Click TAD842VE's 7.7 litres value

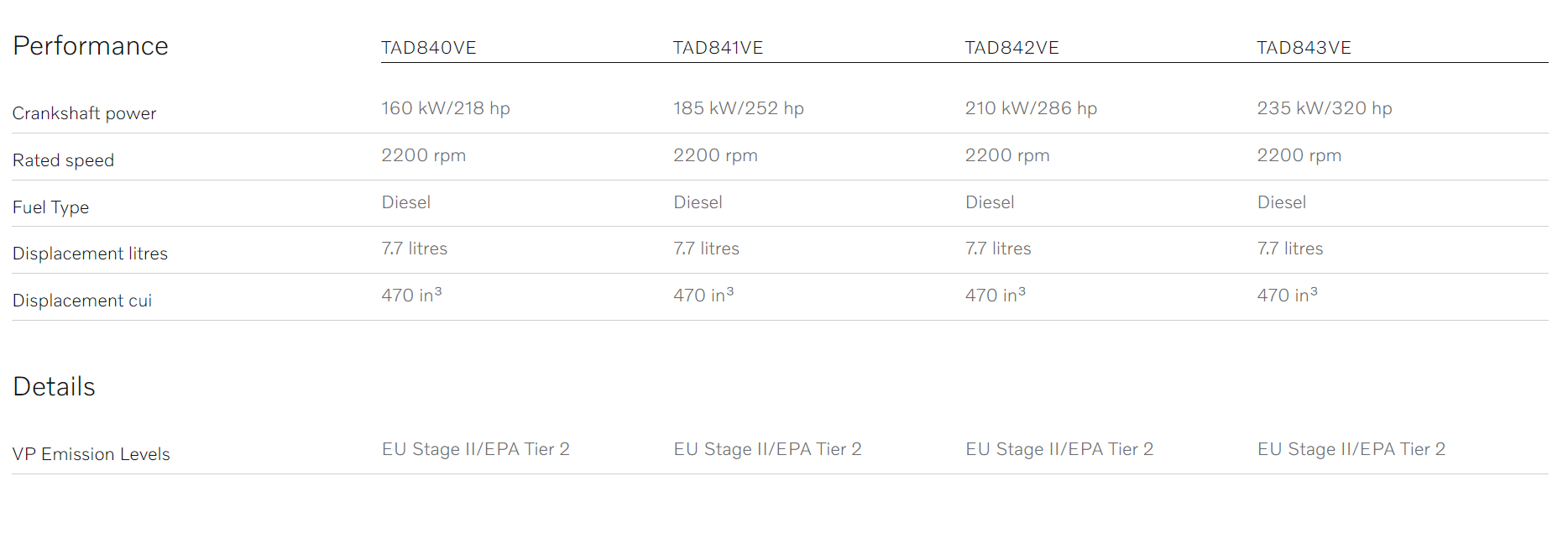(x=998, y=249)
